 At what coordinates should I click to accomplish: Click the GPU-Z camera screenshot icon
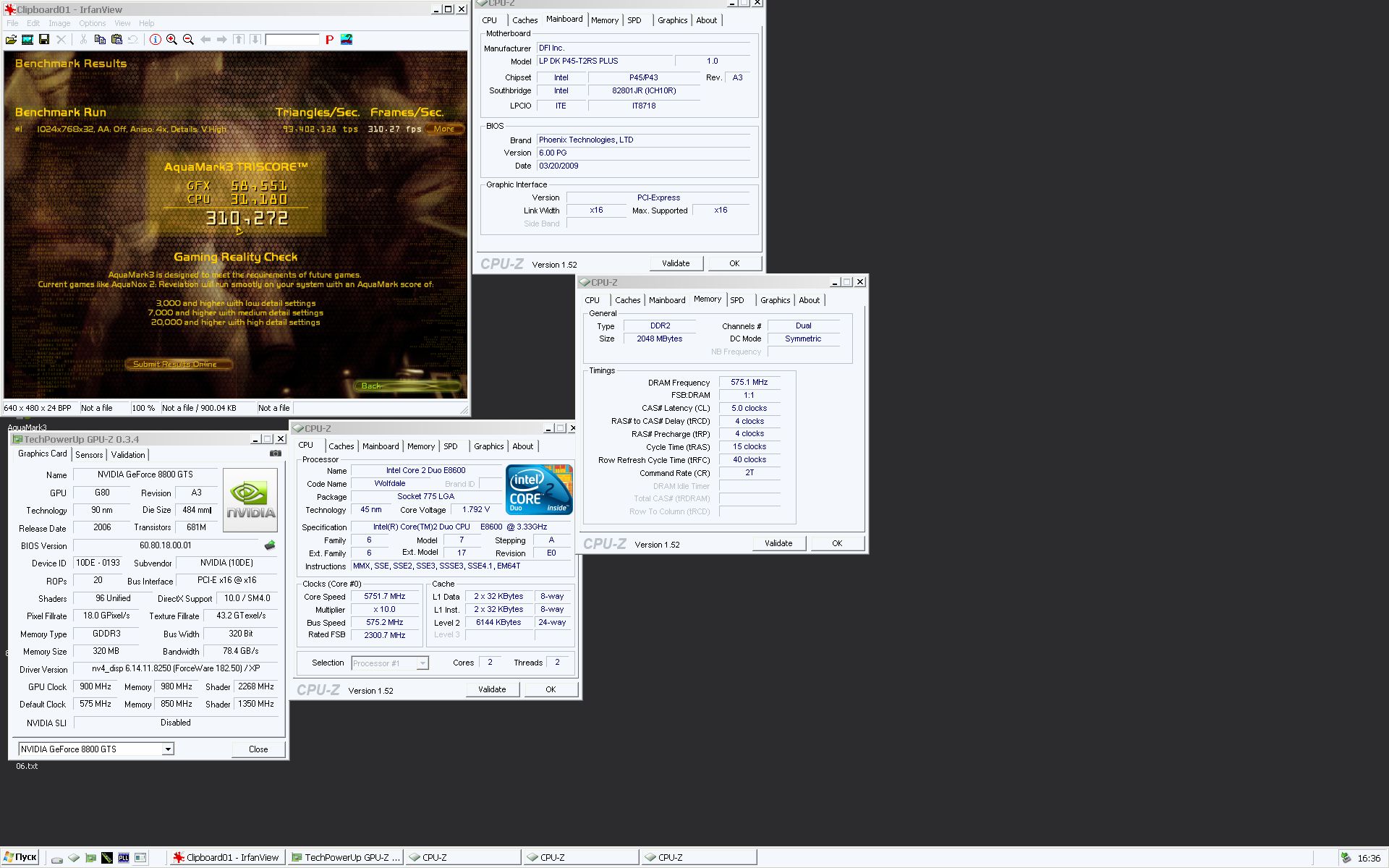(276, 454)
